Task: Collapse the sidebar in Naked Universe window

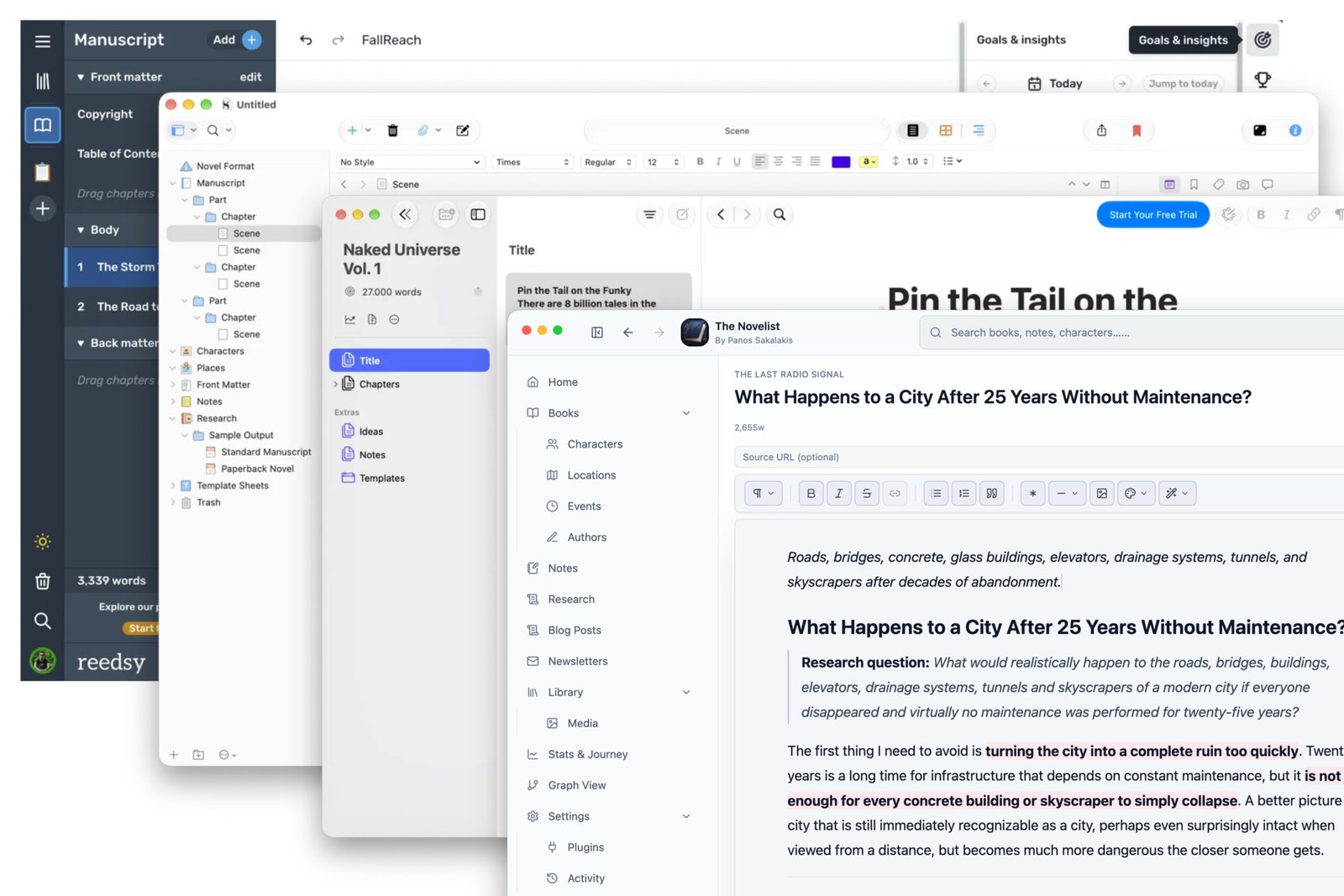Action: (x=405, y=214)
